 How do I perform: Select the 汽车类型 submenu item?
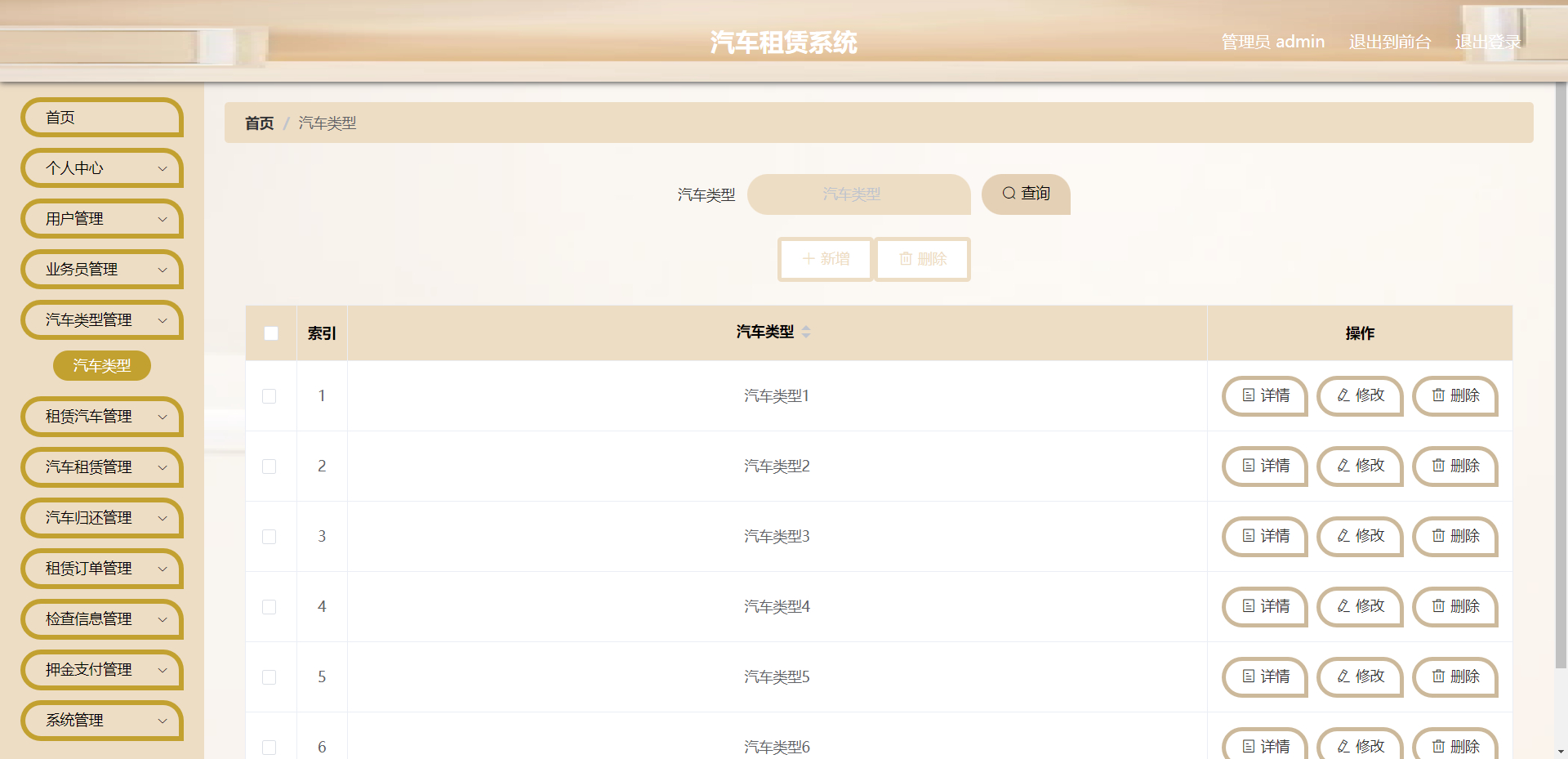tap(102, 366)
